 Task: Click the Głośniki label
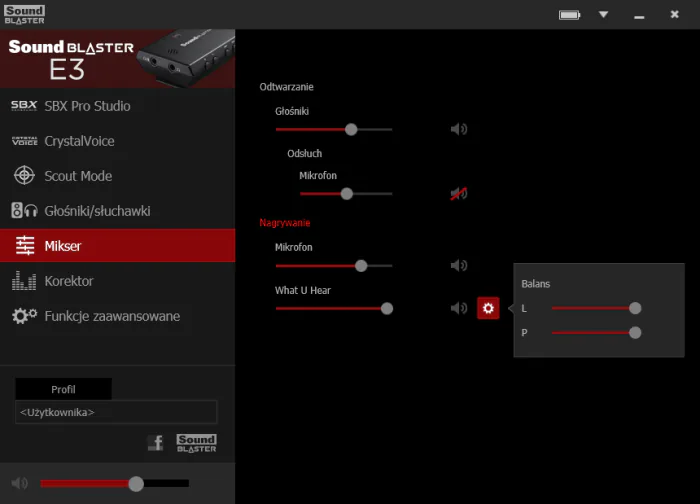(x=292, y=111)
